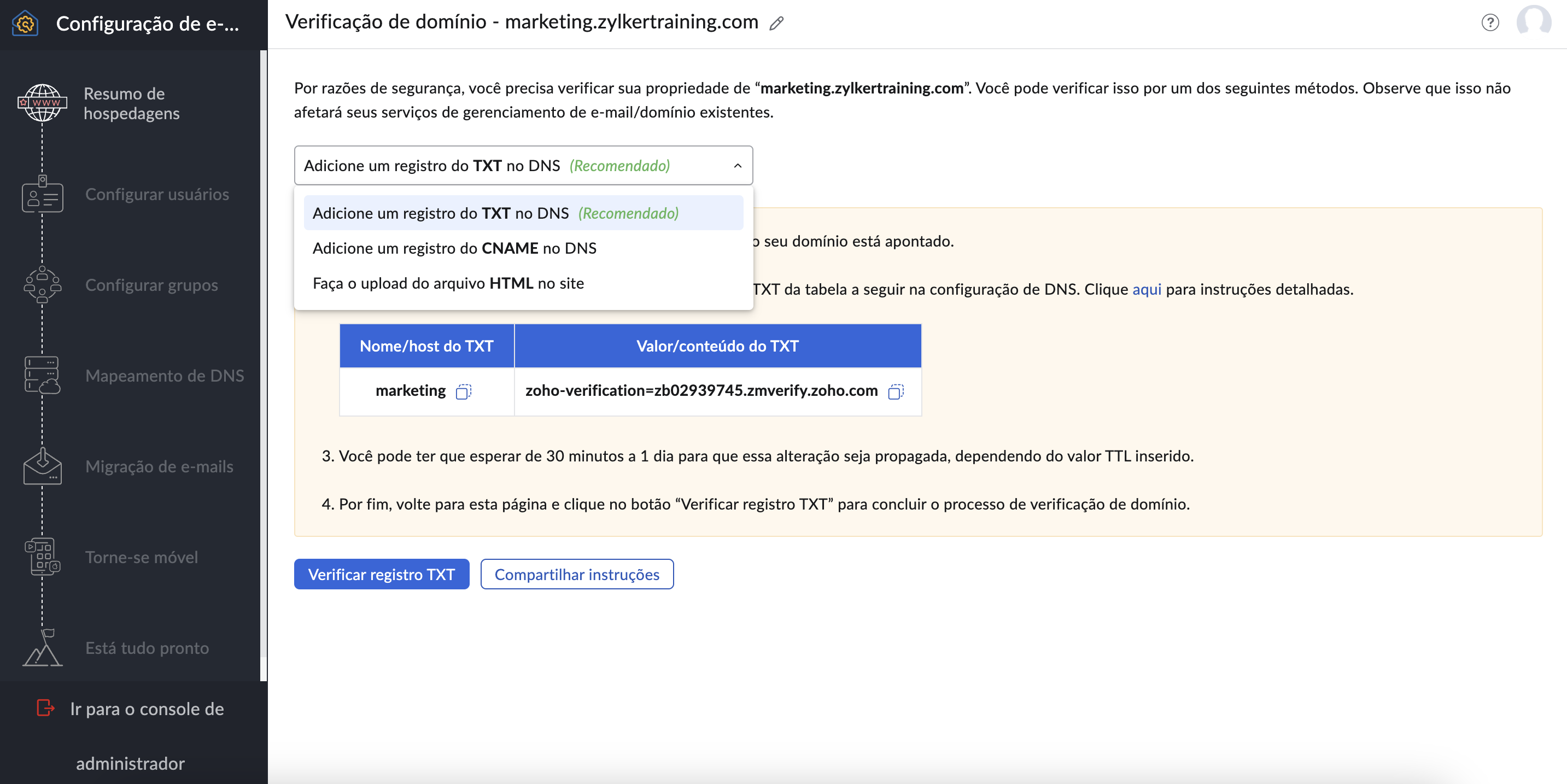The height and width of the screenshot is (784, 1567).
Task: Click the Torne-se móvel device icon
Action: coord(42,557)
